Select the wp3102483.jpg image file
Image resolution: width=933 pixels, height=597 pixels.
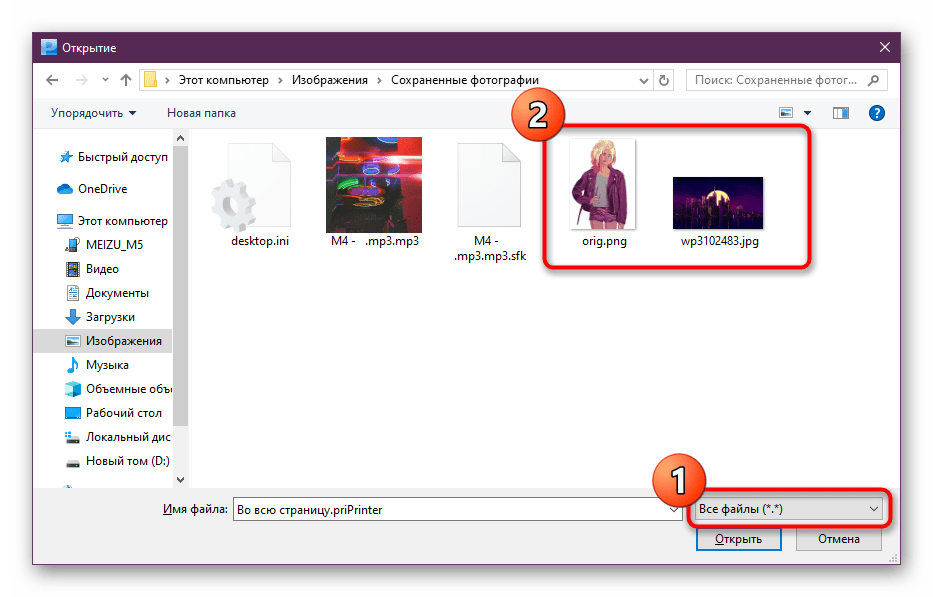pos(717,203)
